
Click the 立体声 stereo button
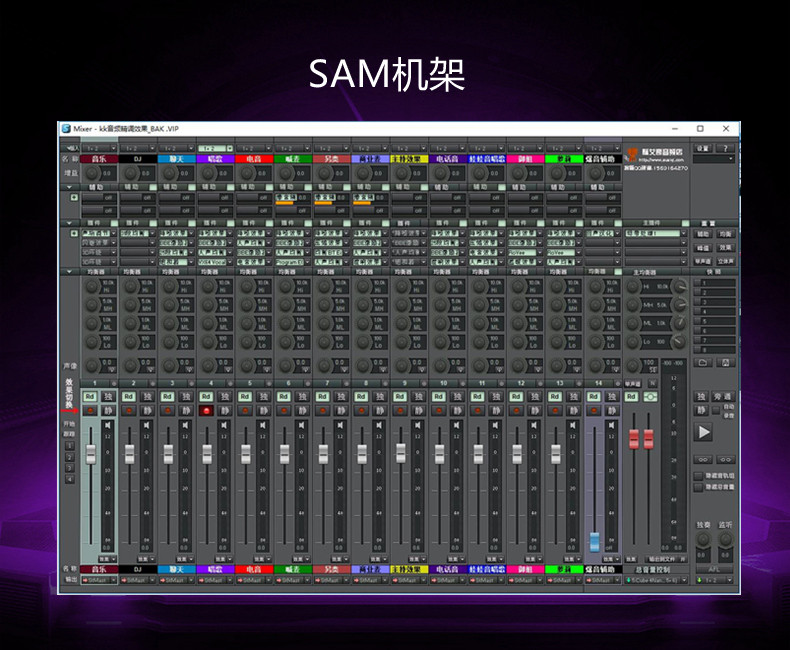pyautogui.click(x=726, y=262)
